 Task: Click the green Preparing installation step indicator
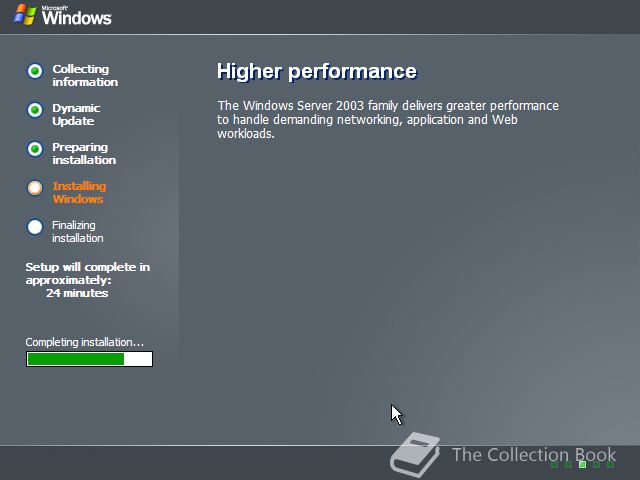tap(35, 149)
